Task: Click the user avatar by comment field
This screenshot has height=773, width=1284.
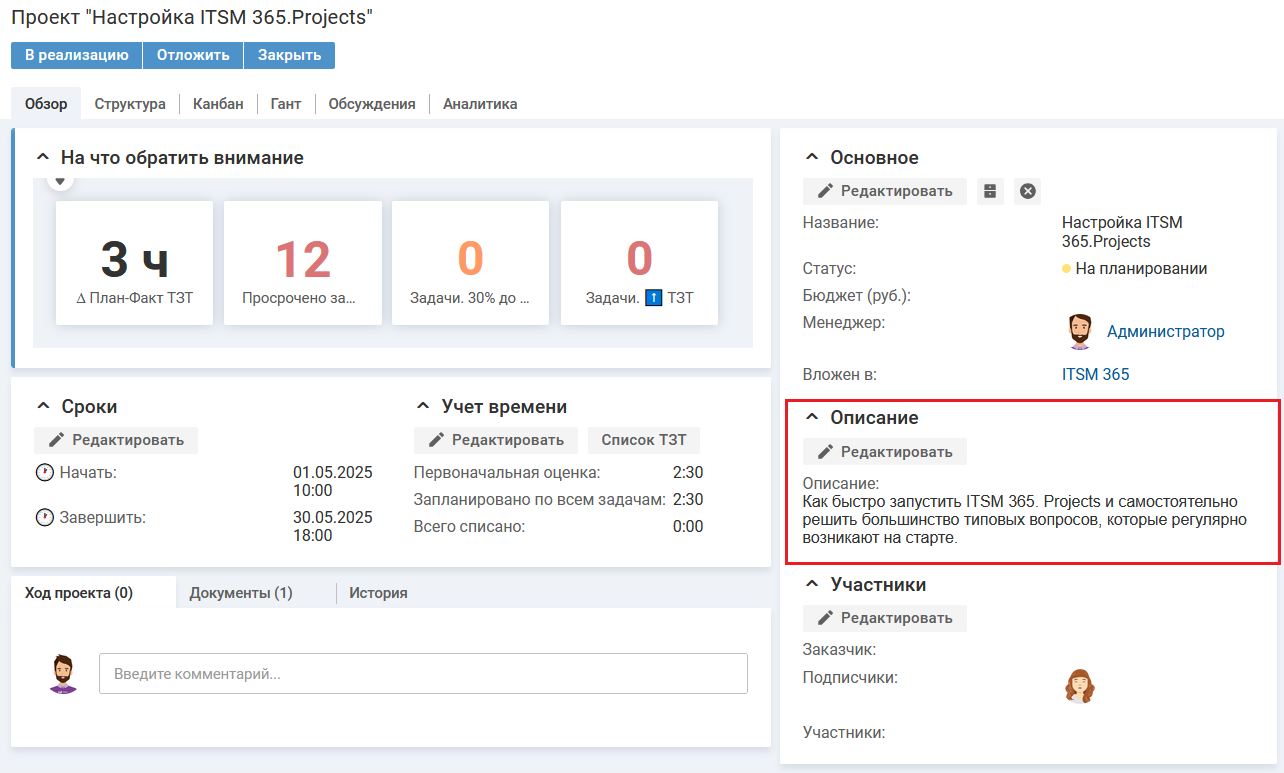Action: point(63,674)
